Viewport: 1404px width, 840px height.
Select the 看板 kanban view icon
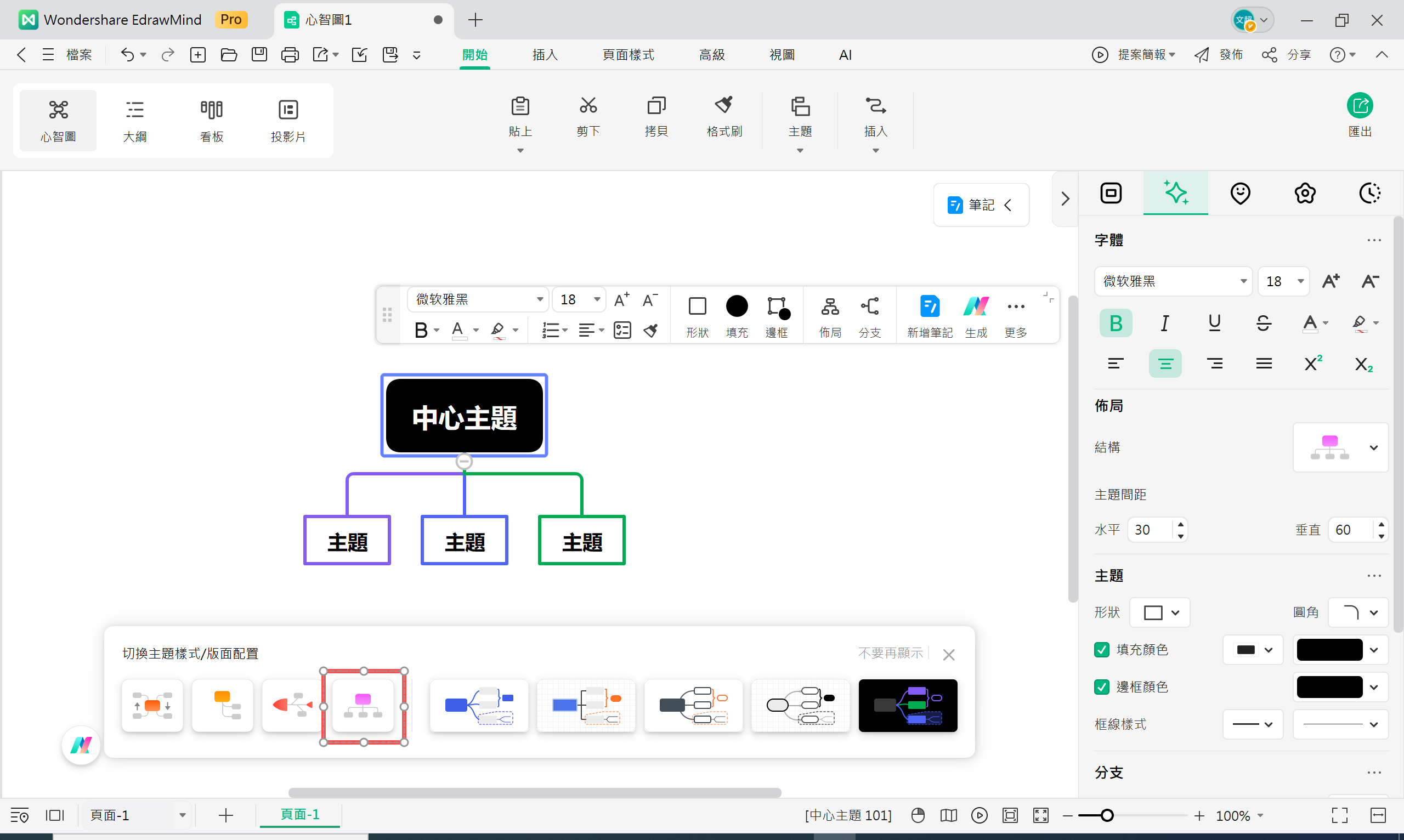[211, 110]
